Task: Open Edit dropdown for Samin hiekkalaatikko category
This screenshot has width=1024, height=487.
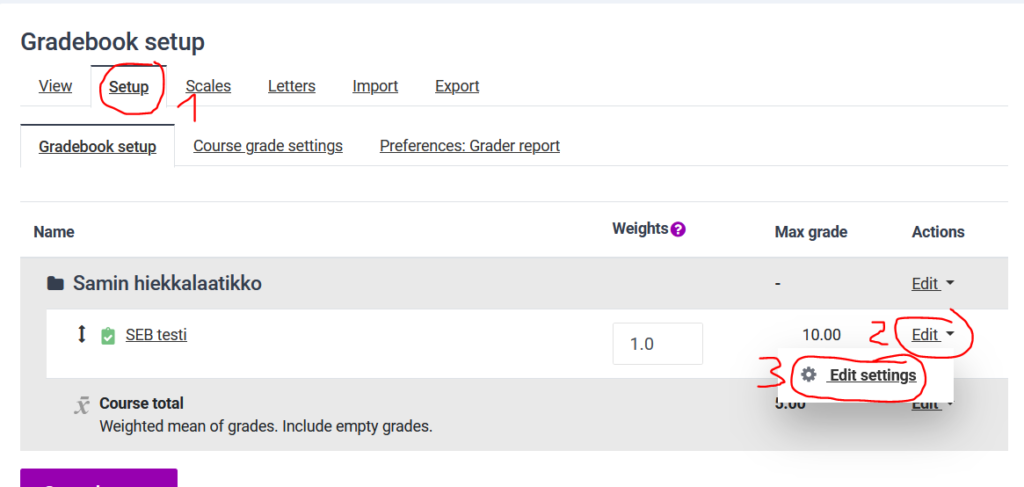Action: coord(933,284)
